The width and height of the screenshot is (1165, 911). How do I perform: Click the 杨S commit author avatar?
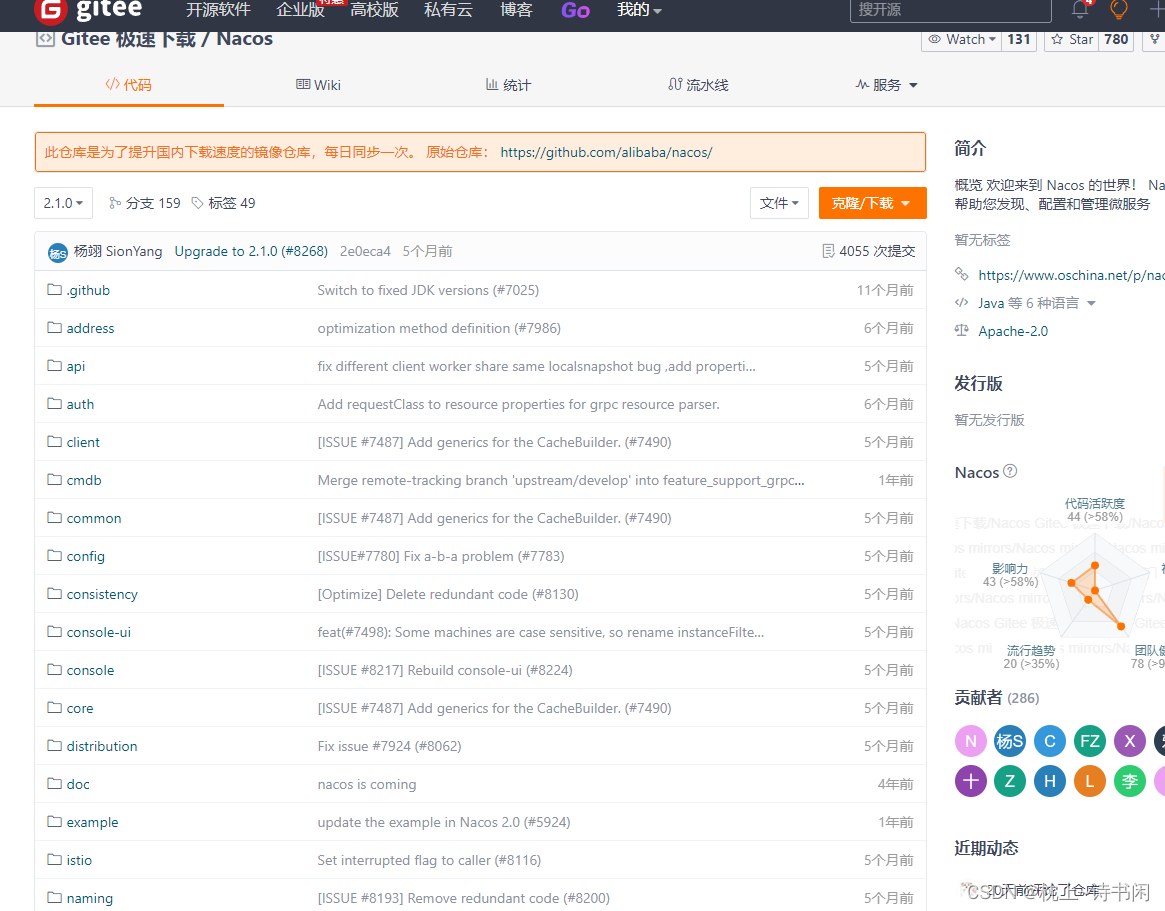57,253
